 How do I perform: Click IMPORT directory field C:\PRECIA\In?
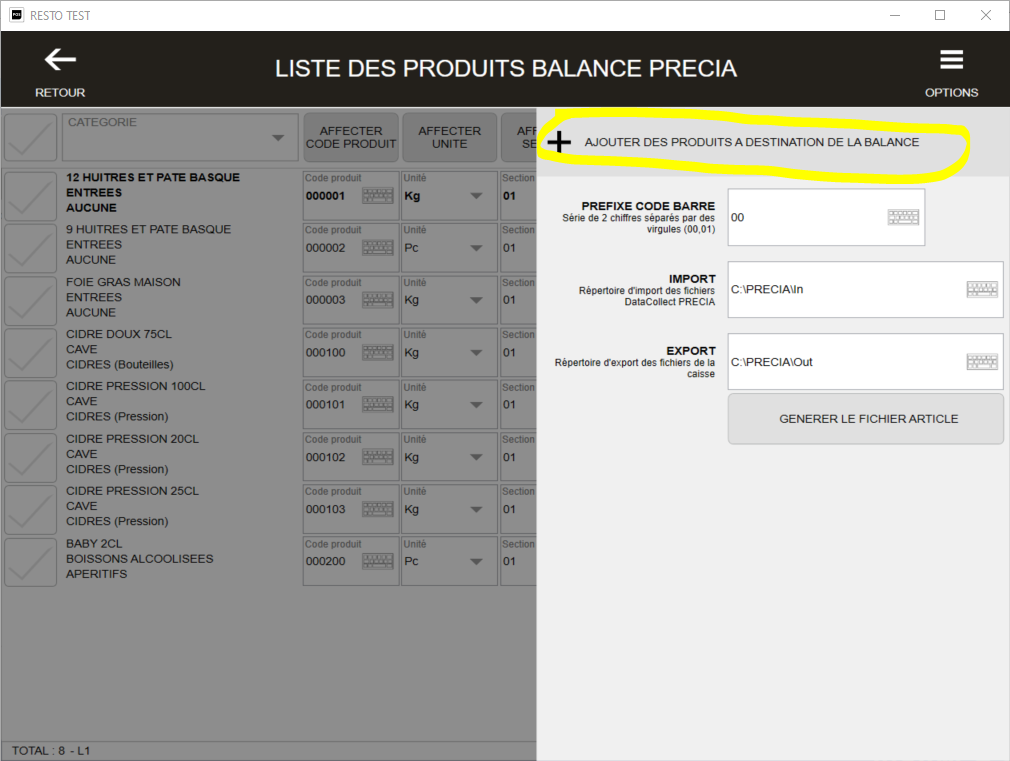coord(866,289)
